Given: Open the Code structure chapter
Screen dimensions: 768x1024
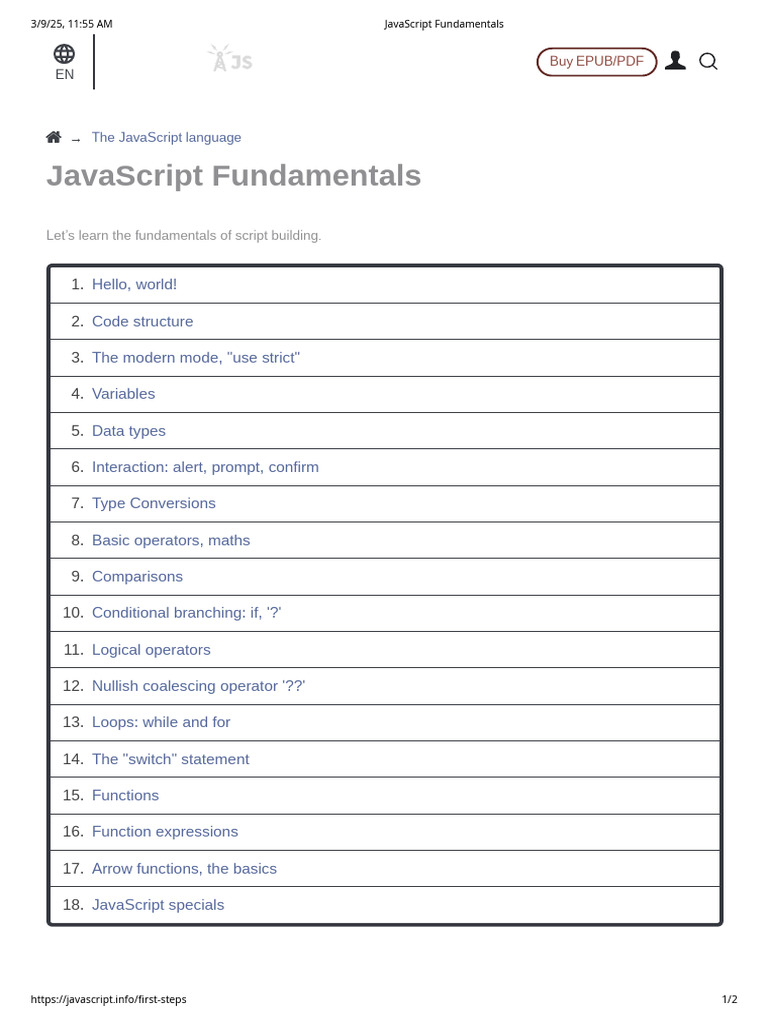Looking at the screenshot, I should [x=142, y=321].
